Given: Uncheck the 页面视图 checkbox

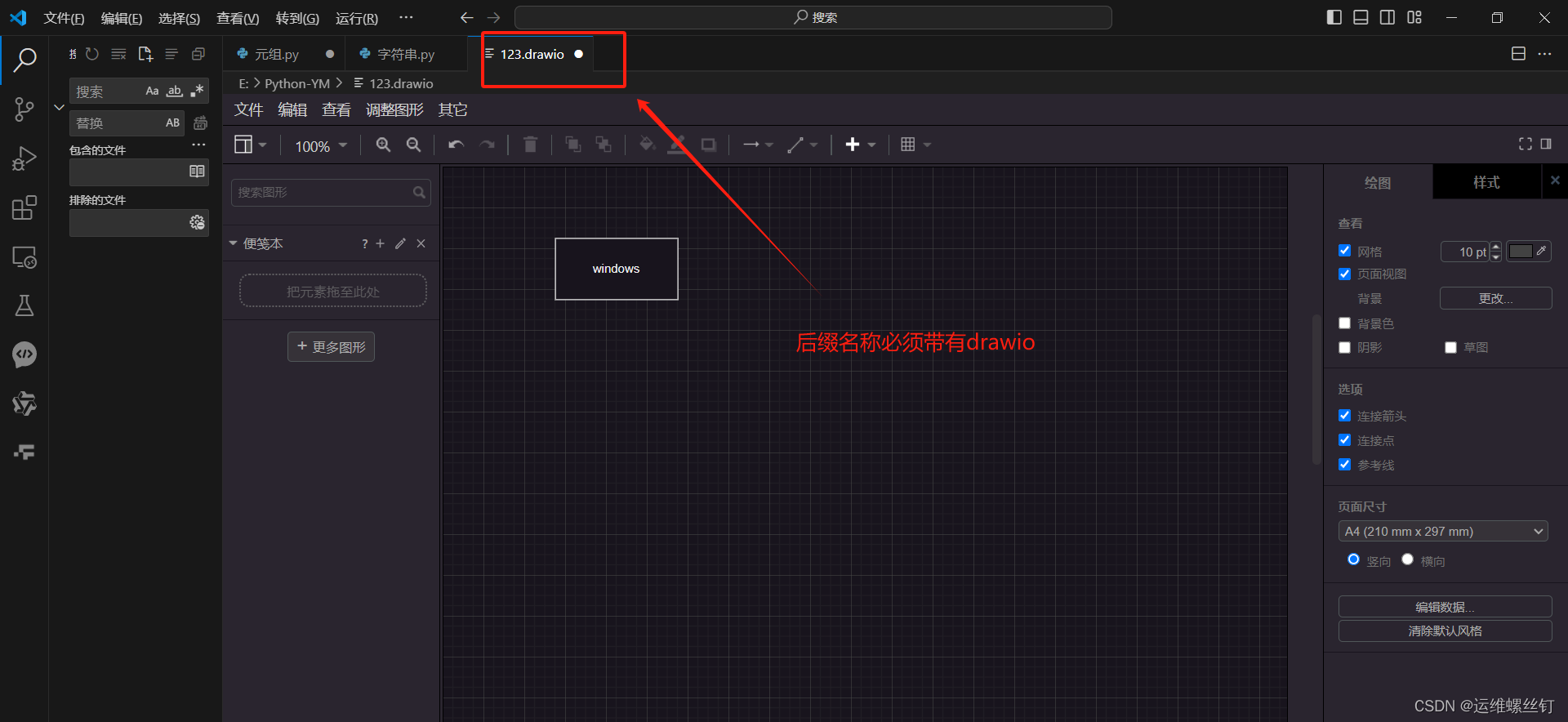Looking at the screenshot, I should (1344, 274).
